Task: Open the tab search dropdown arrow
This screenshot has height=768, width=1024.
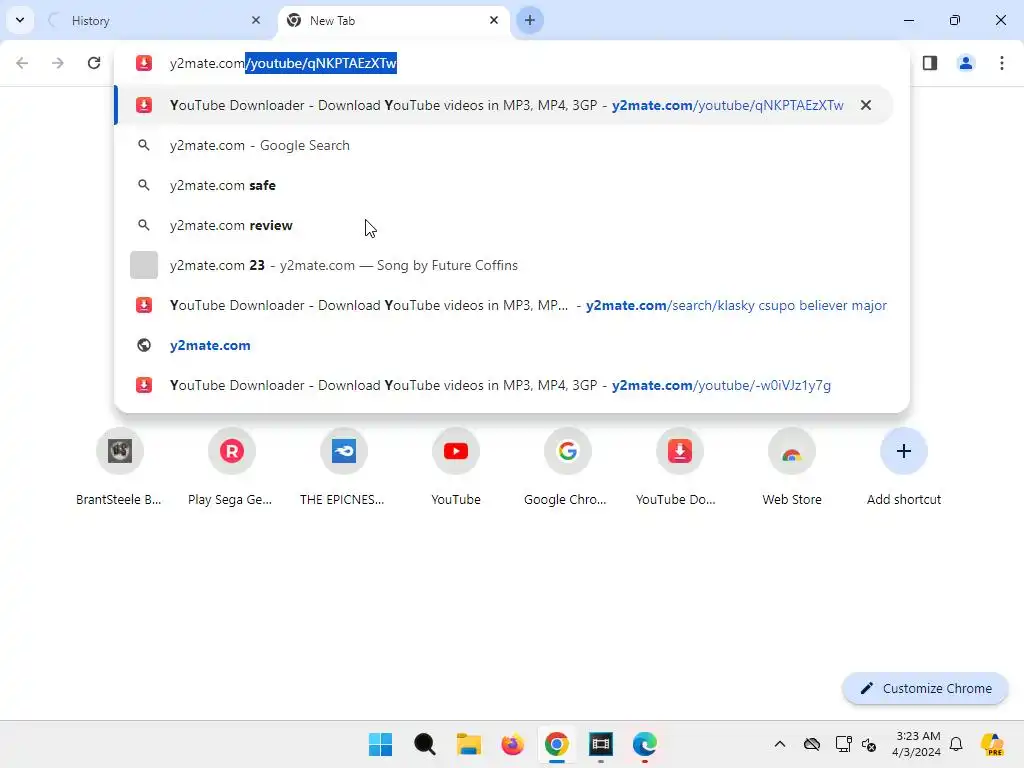Action: [20, 20]
